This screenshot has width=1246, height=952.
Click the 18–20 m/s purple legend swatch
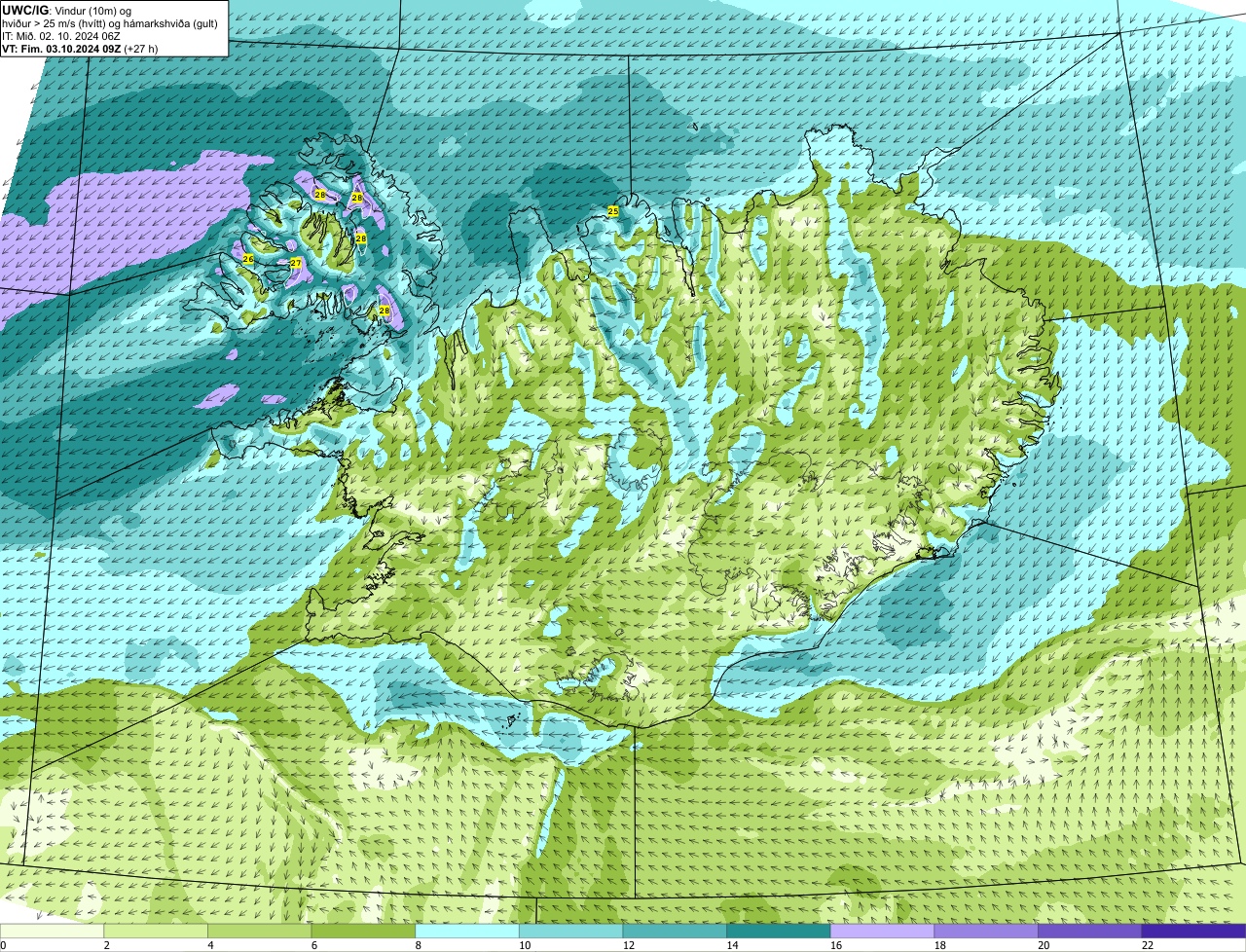(x=985, y=931)
